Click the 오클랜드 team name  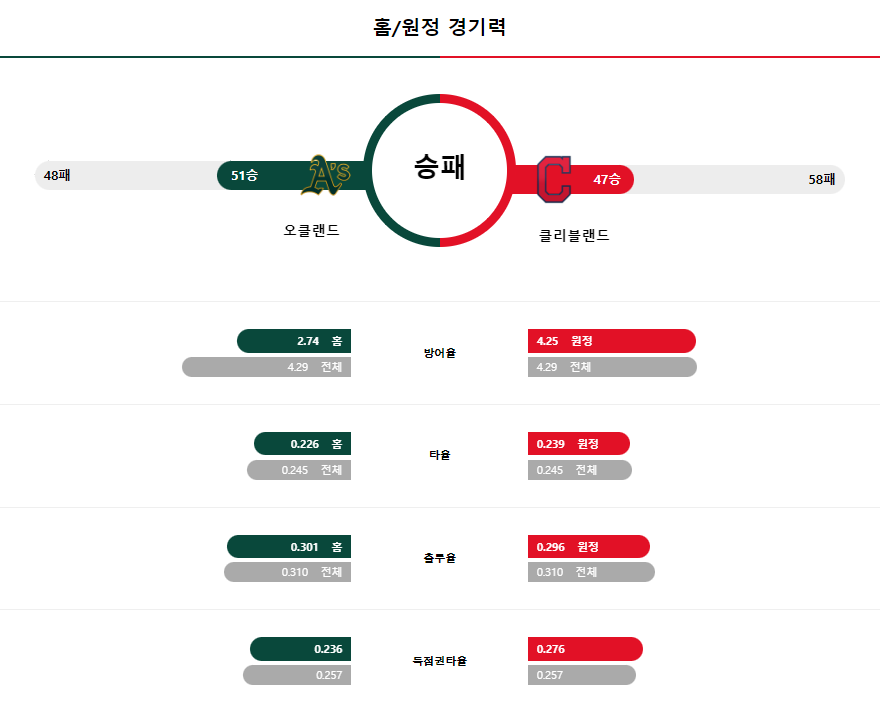pyautogui.click(x=311, y=230)
